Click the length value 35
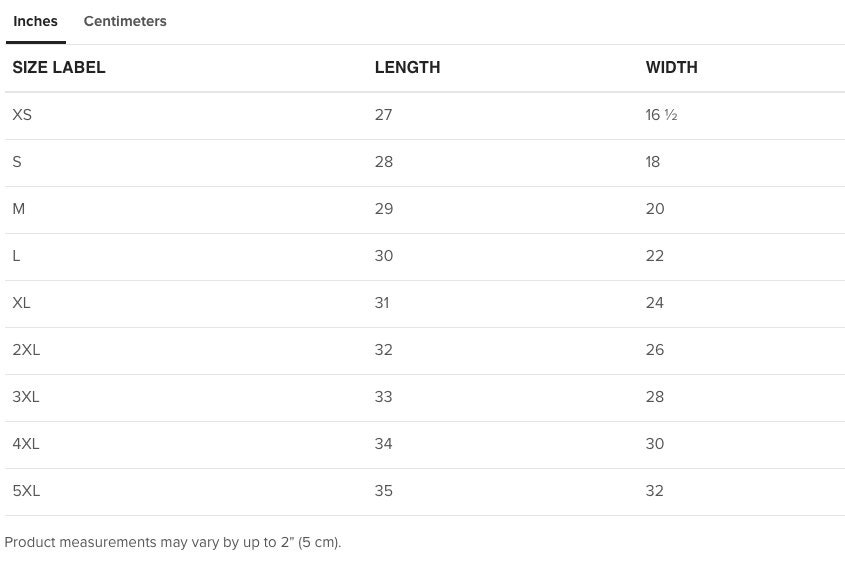Viewport: 845px width, 565px height. [384, 491]
